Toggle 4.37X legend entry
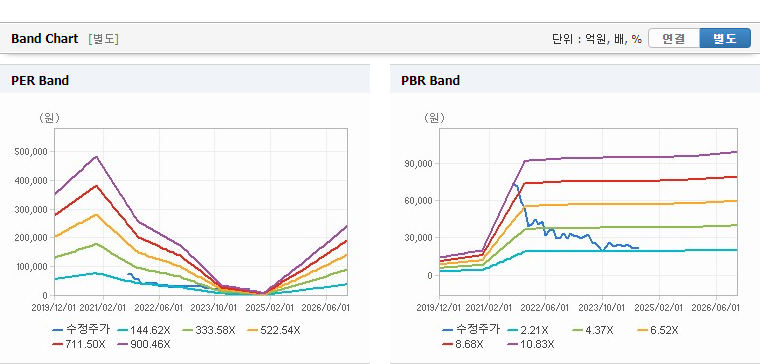760x364 pixels. click(592, 330)
